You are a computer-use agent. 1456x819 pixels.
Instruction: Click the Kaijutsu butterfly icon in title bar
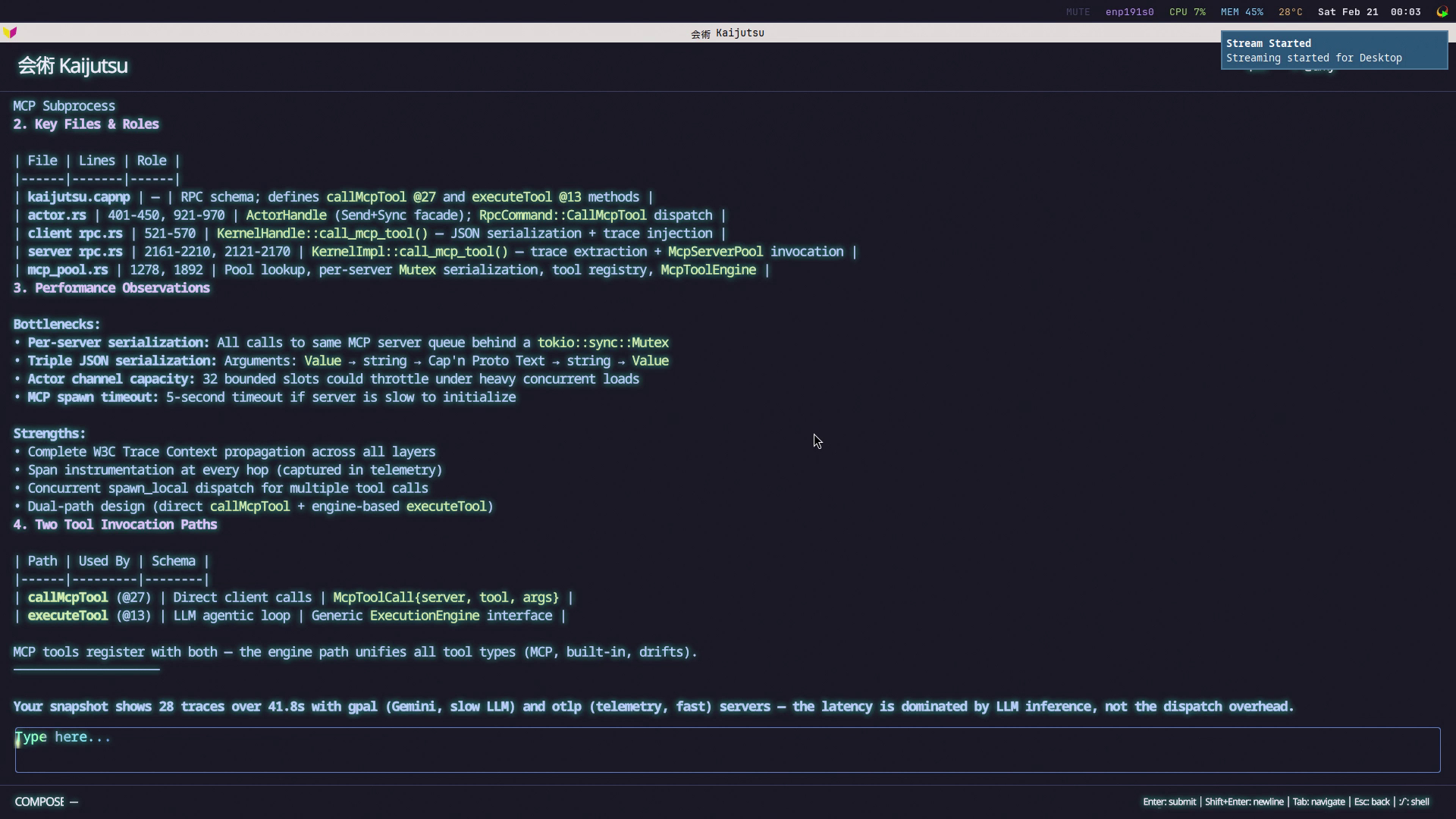pyautogui.click(x=10, y=33)
